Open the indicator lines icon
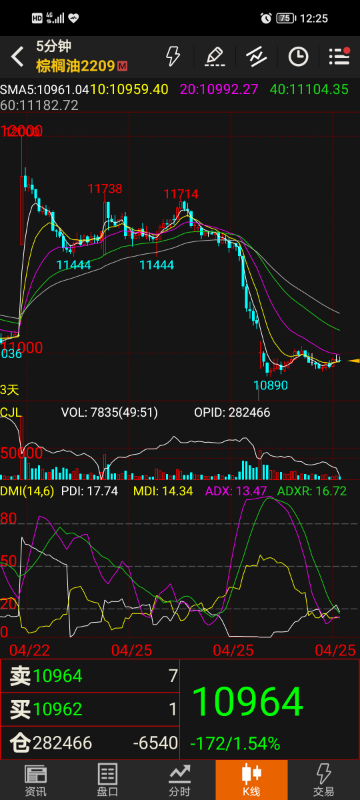Screen dimensions: 360x800 [x=256, y=56]
